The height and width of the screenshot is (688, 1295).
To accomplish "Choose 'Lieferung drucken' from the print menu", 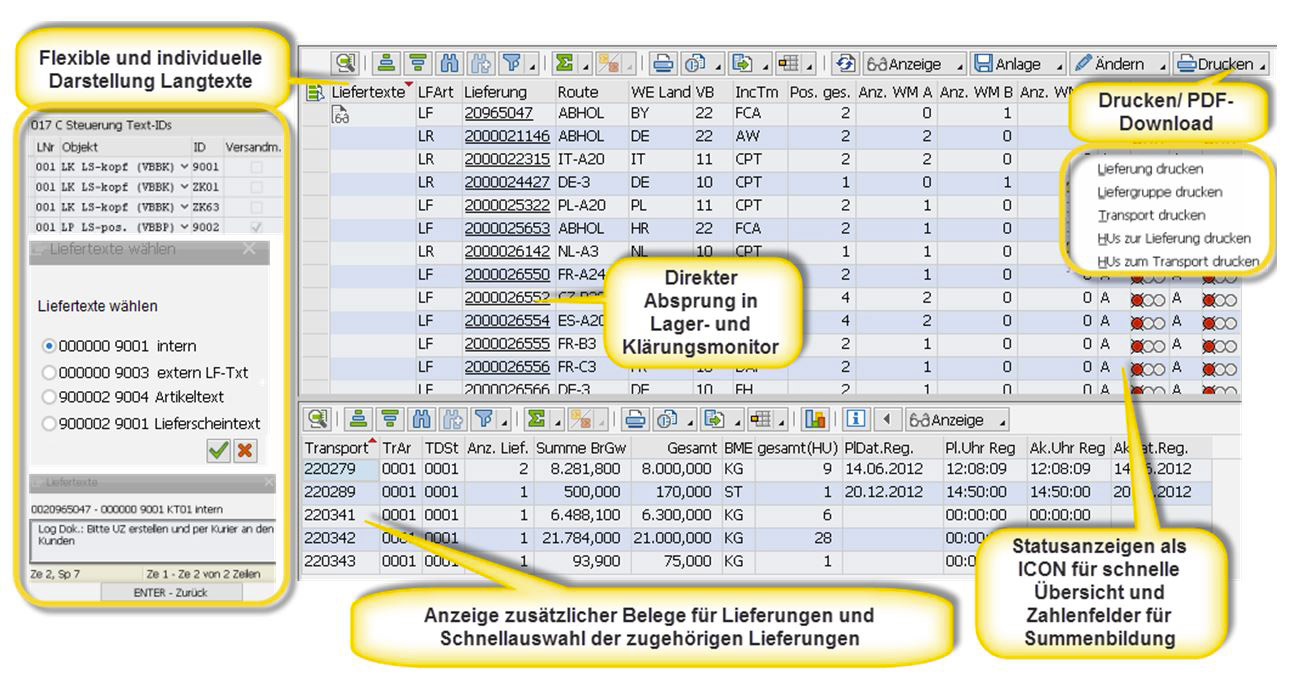I will pyautogui.click(x=1149, y=169).
